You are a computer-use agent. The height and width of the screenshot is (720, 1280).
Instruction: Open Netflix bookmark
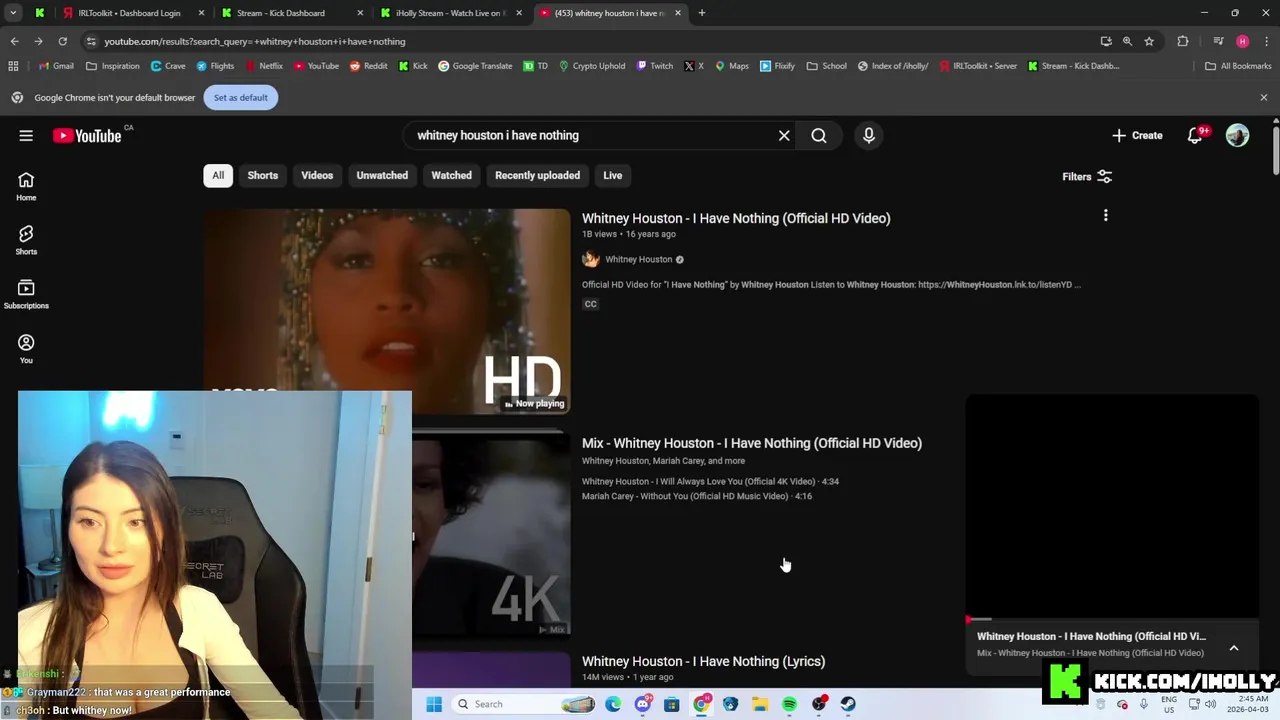[264, 66]
